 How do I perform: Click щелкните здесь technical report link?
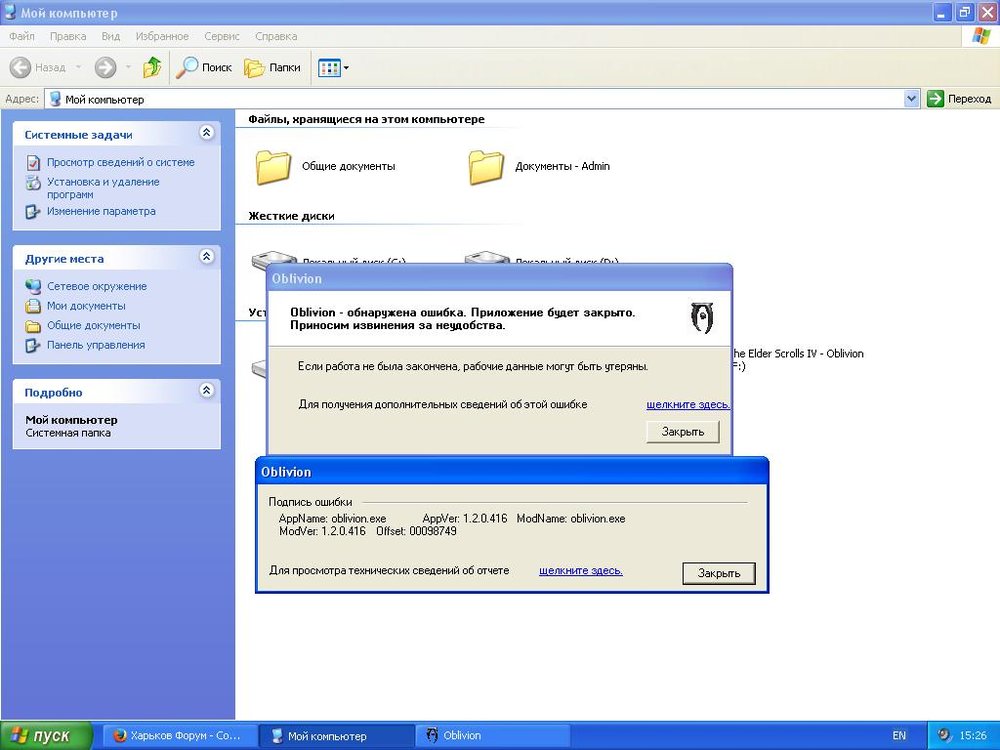[x=580, y=570]
